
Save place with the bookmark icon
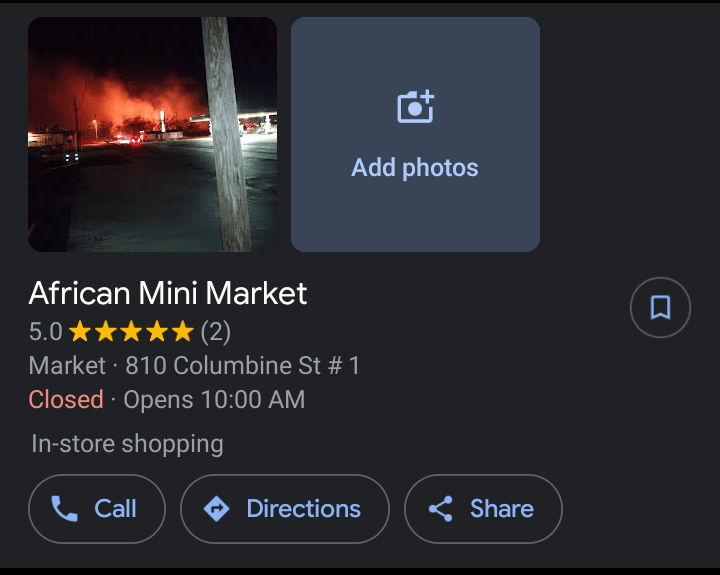(x=660, y=307)
